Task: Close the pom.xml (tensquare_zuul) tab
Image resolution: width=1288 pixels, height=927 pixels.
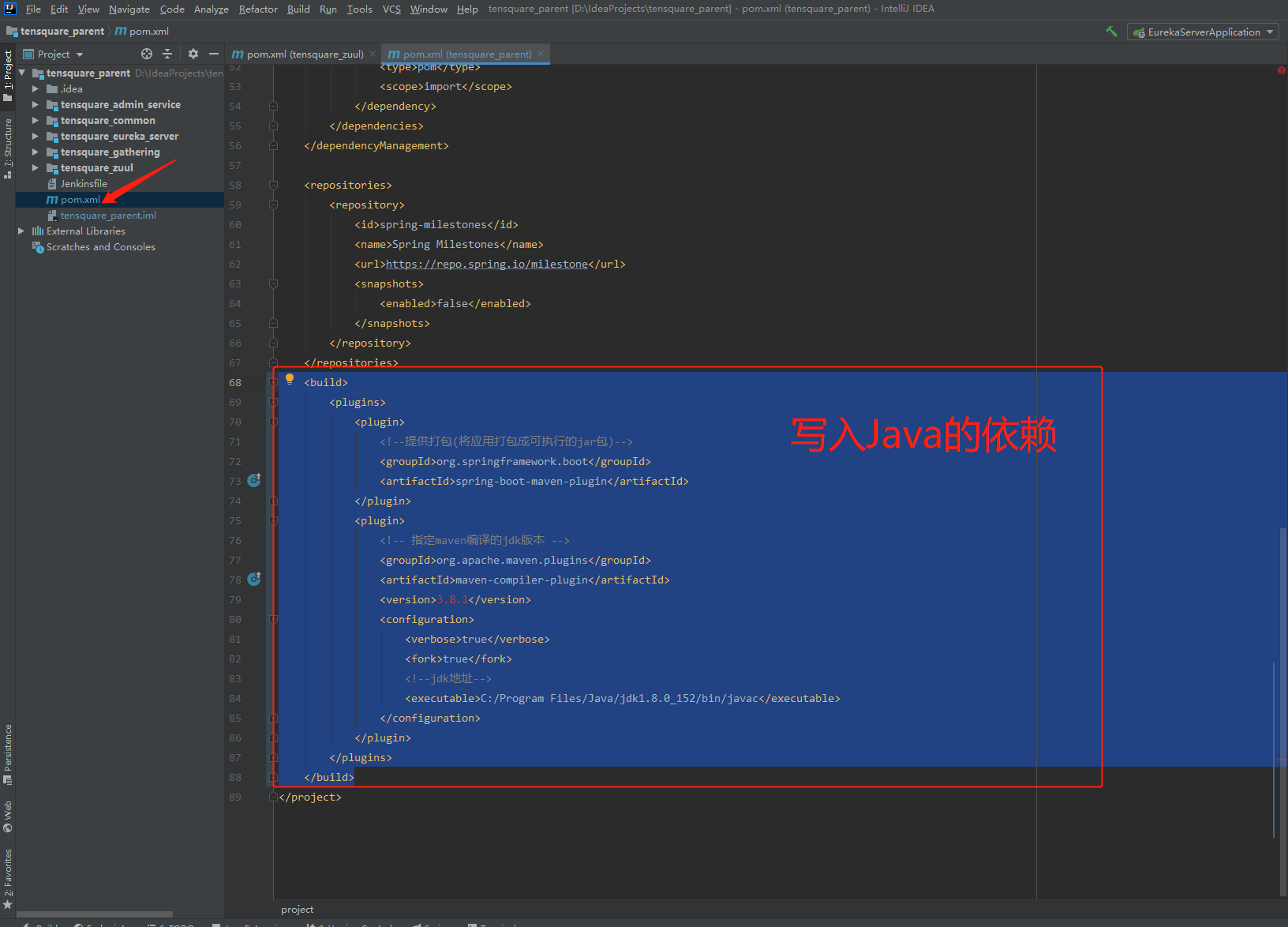Action: pos(373,54)
